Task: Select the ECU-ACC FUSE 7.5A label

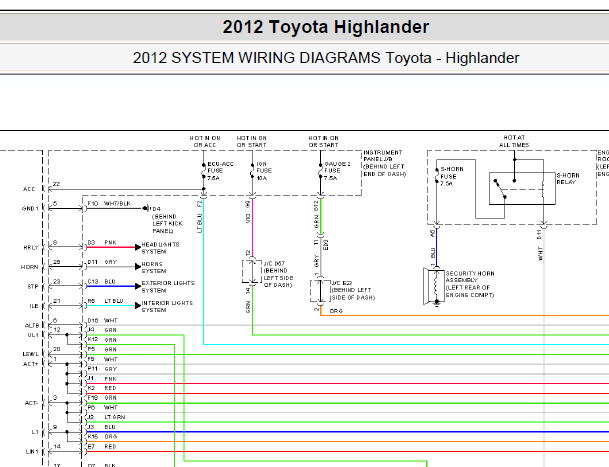Action: [x=220, y=171]
